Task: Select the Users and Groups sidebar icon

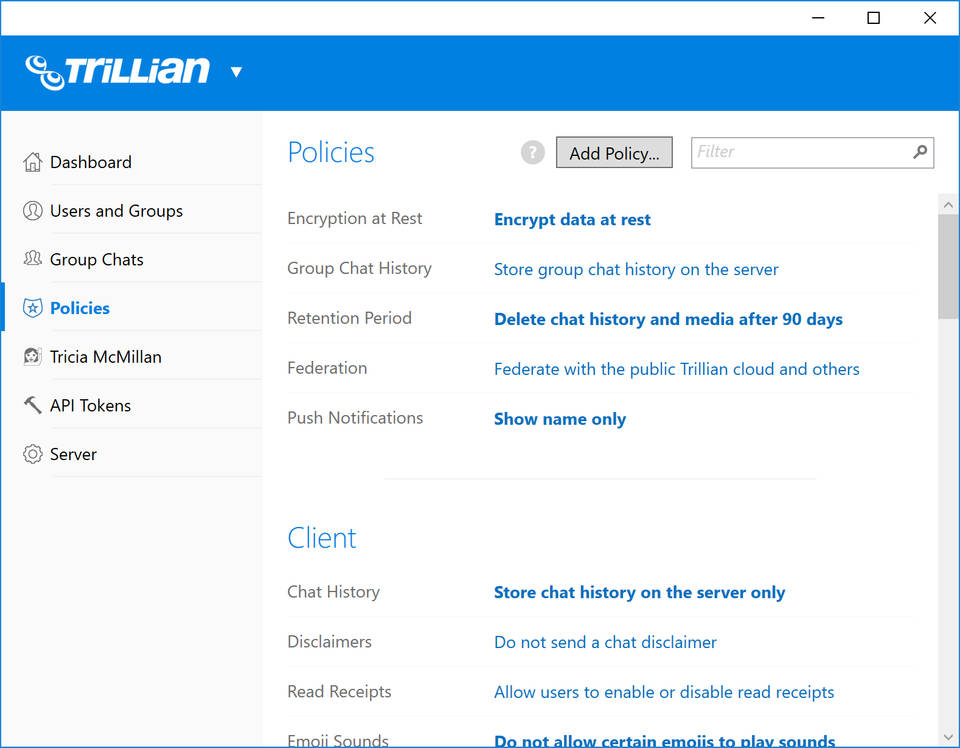Action: pyautogui.click(x=30, y=210)
